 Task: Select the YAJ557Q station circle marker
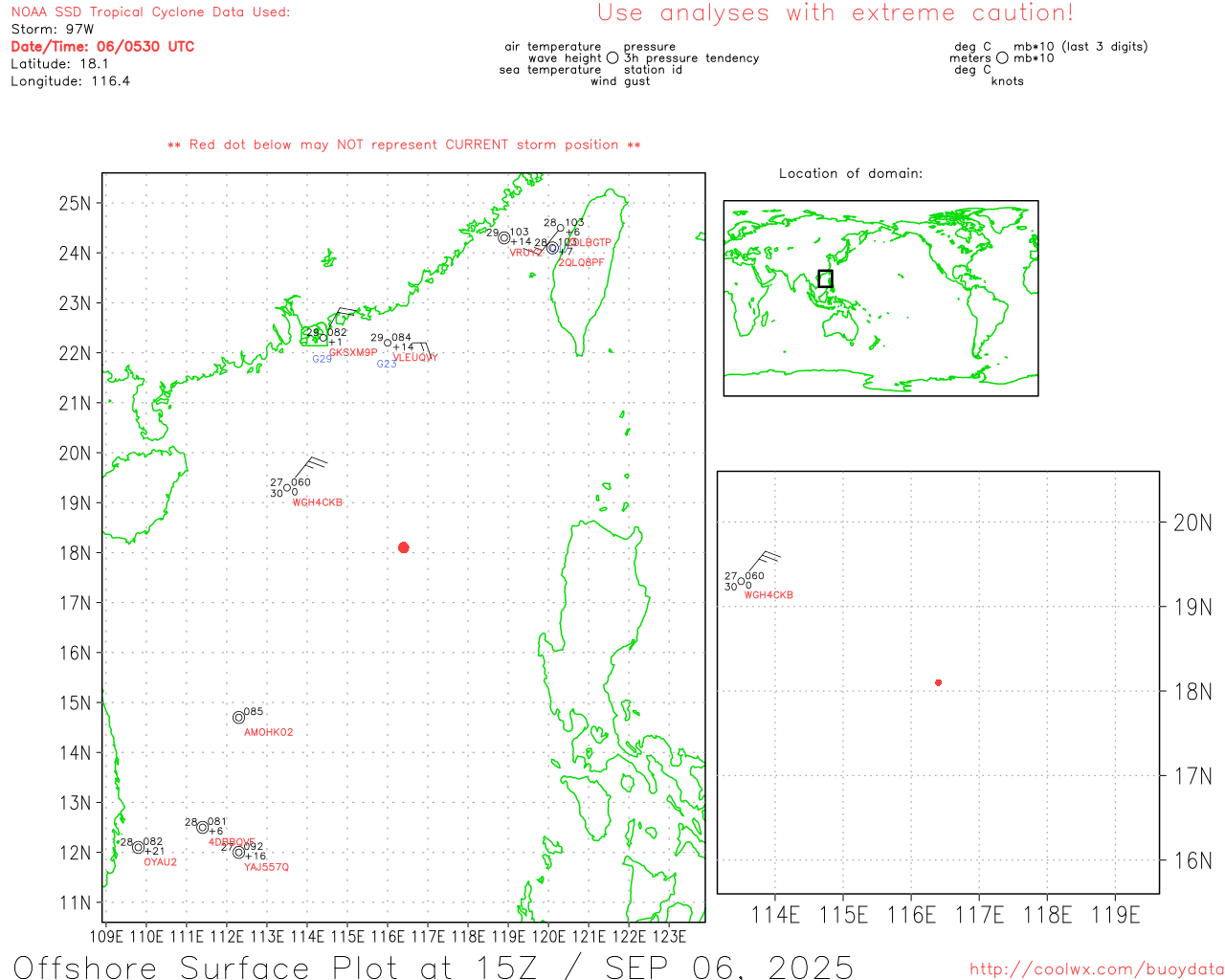tap(238, 853)
